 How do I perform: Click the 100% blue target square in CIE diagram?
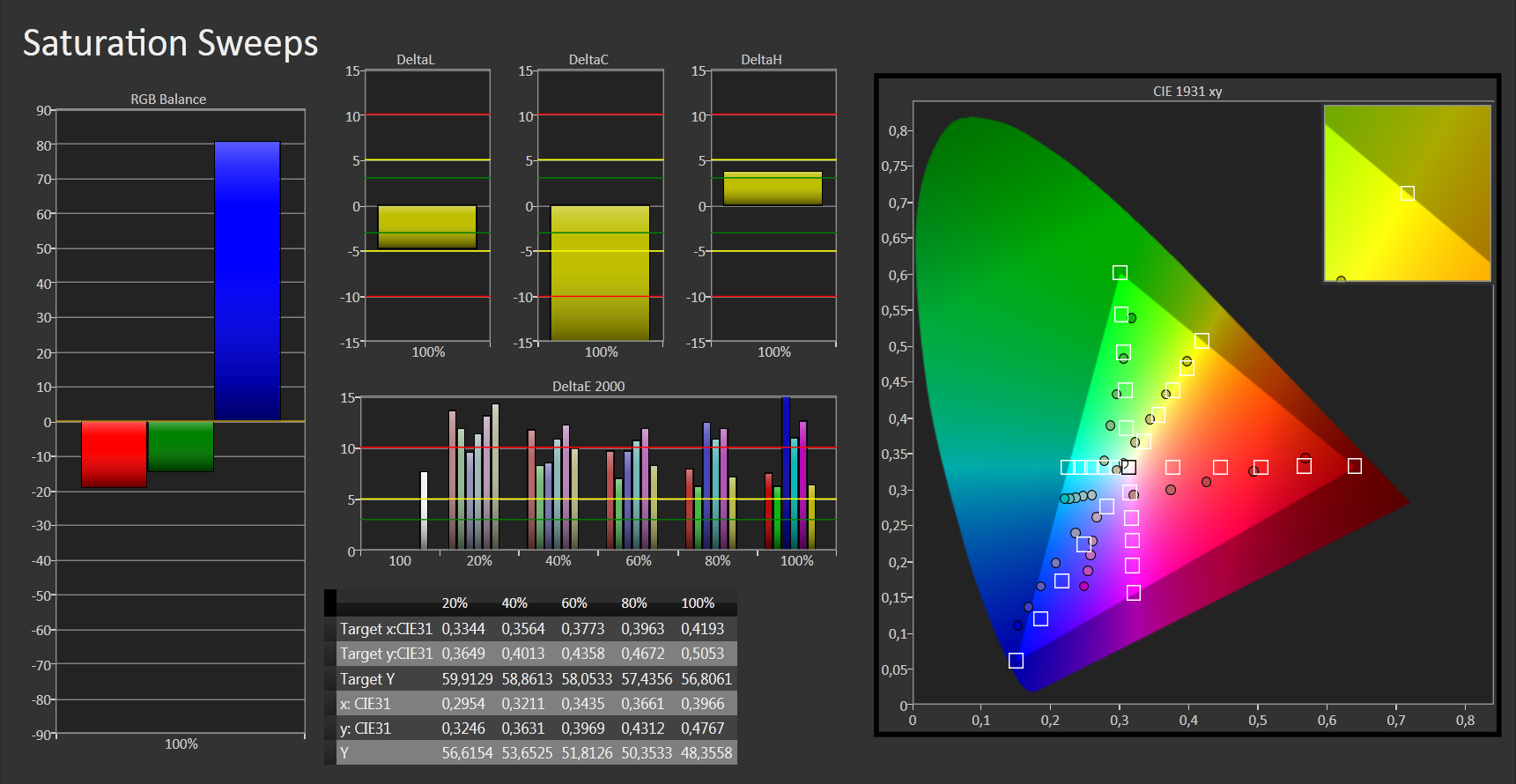click(1016, 660)
